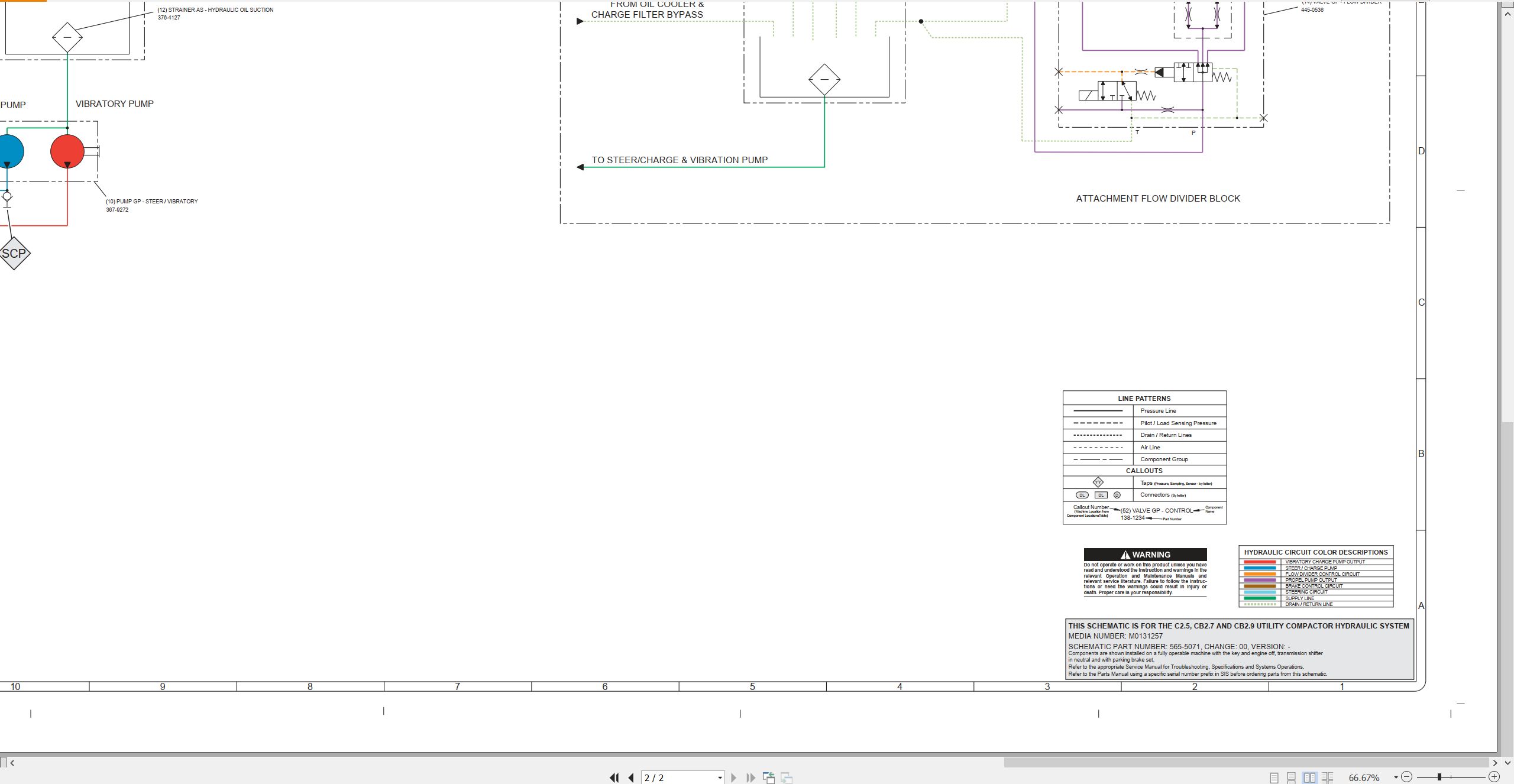Click the tank filter diamond symbol
The height and width of the screenshot is (784, 1514).
[x=824, y=79]
